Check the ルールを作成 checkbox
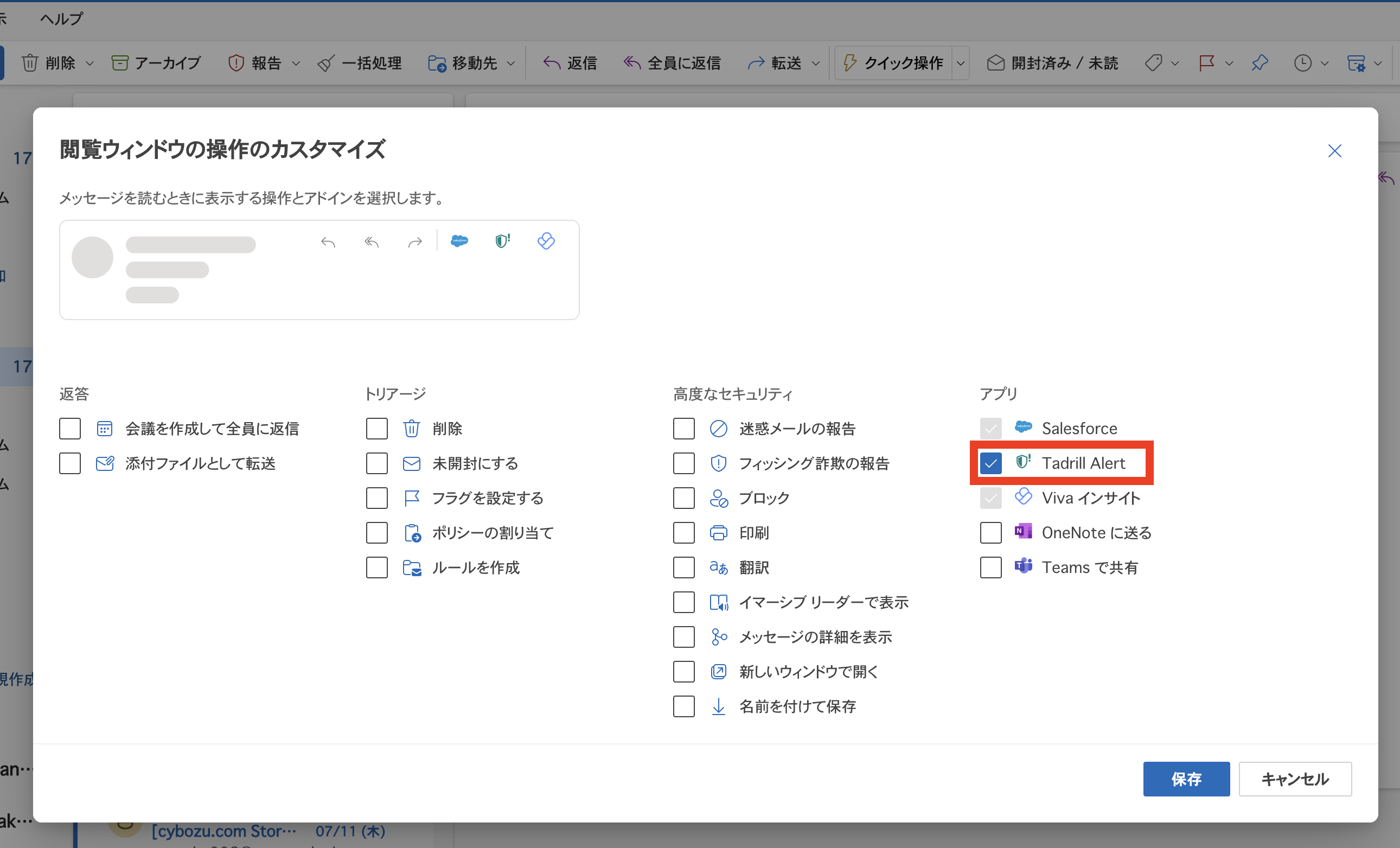The width and height of the screenshot is (1400, 848). click(376, 567)
